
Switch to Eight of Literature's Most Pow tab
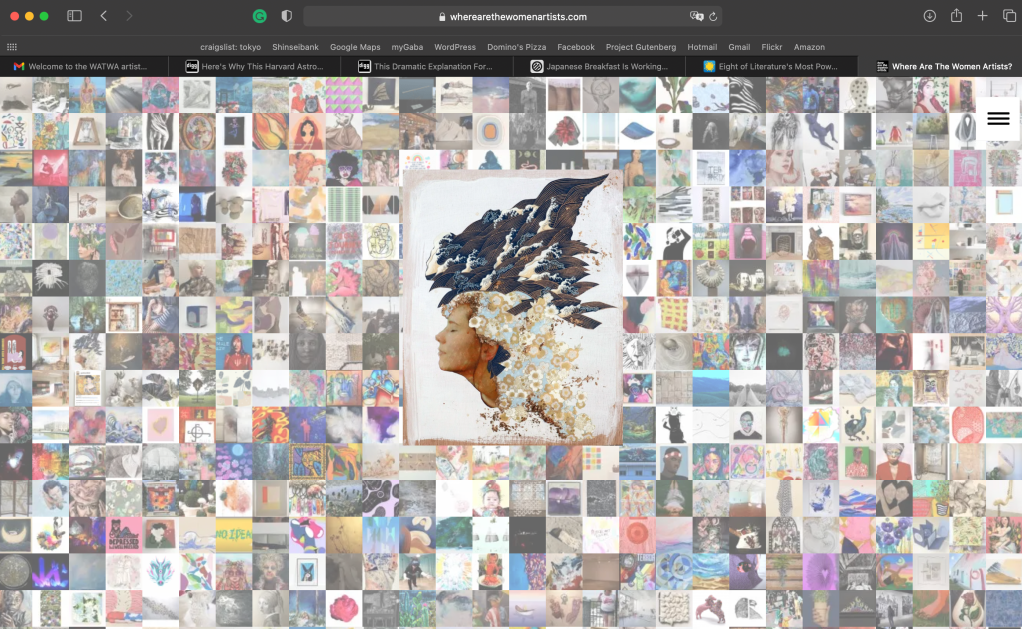coord(770,66)
